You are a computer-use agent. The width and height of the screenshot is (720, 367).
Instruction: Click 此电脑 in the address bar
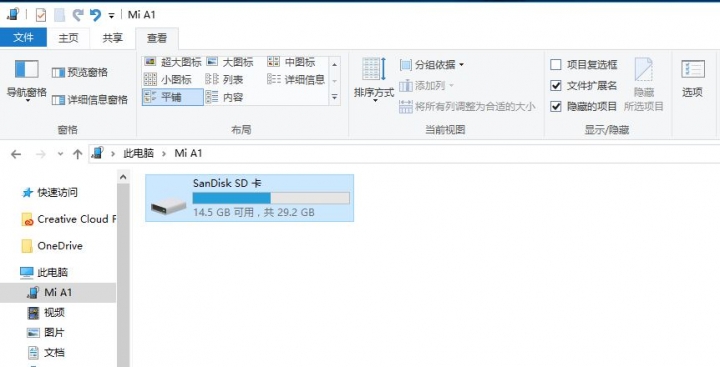[138, 153]
